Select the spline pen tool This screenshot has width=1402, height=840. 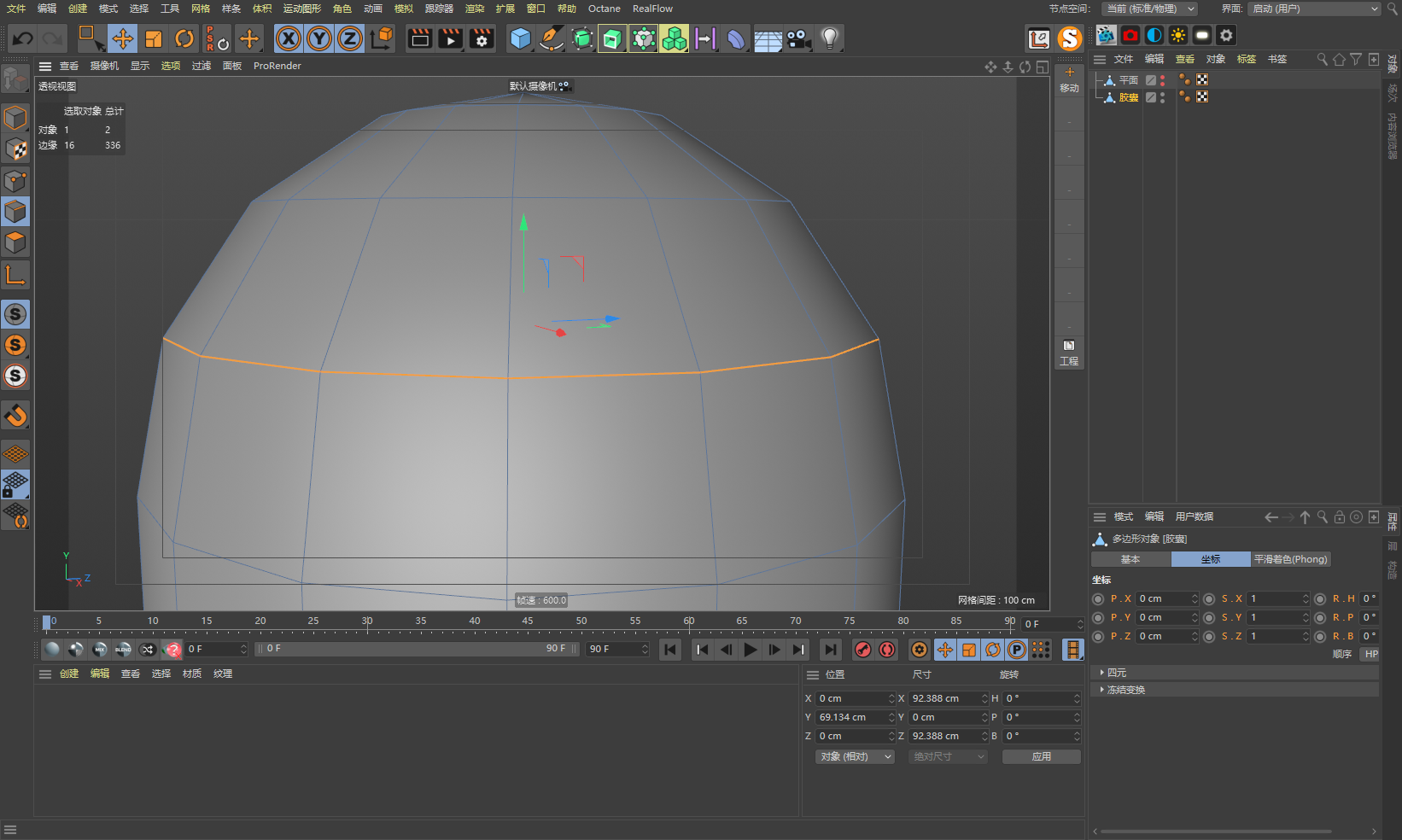(x=552, y=38)
